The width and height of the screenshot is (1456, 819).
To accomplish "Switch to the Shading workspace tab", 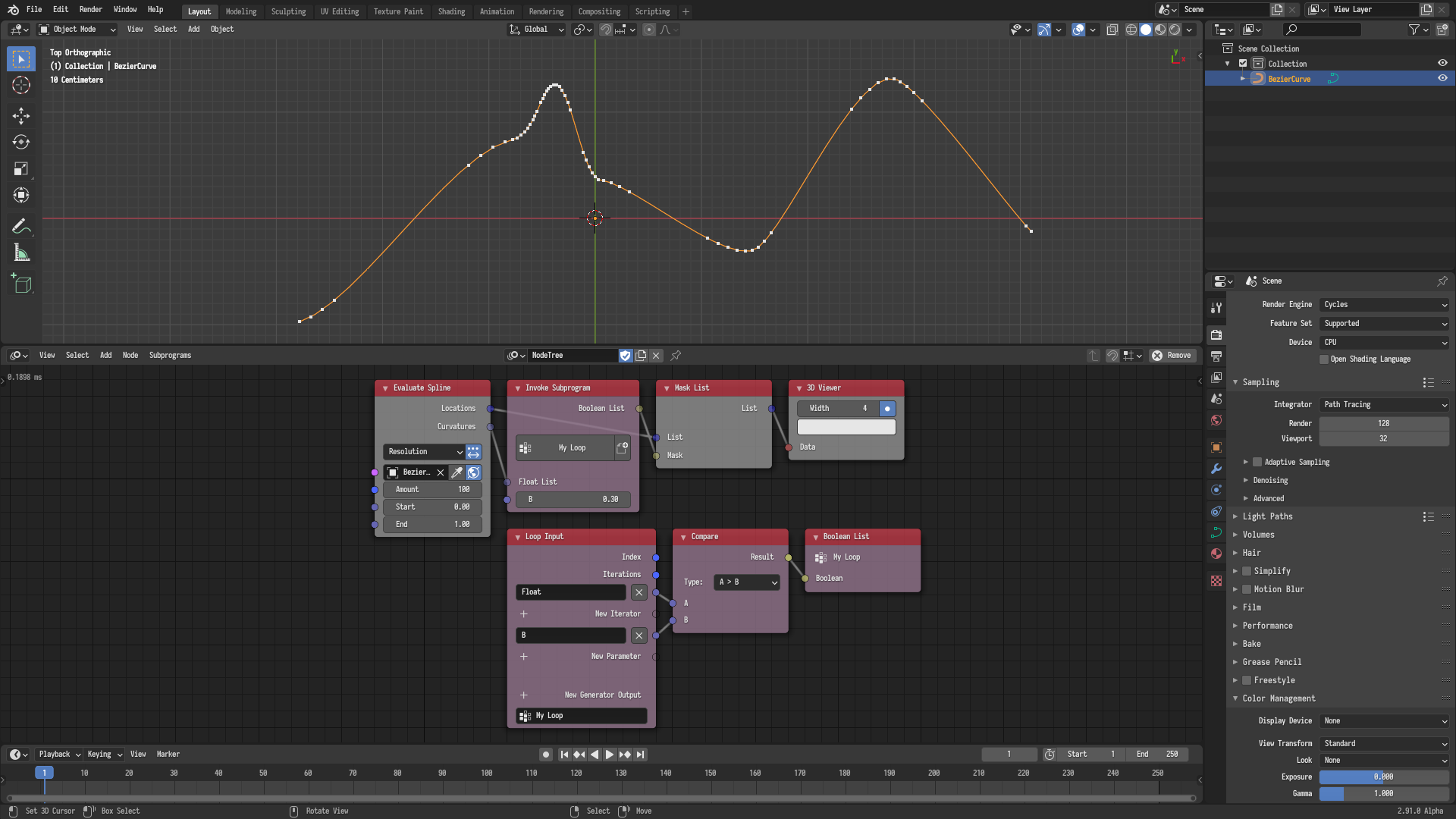I will point(451,11).
